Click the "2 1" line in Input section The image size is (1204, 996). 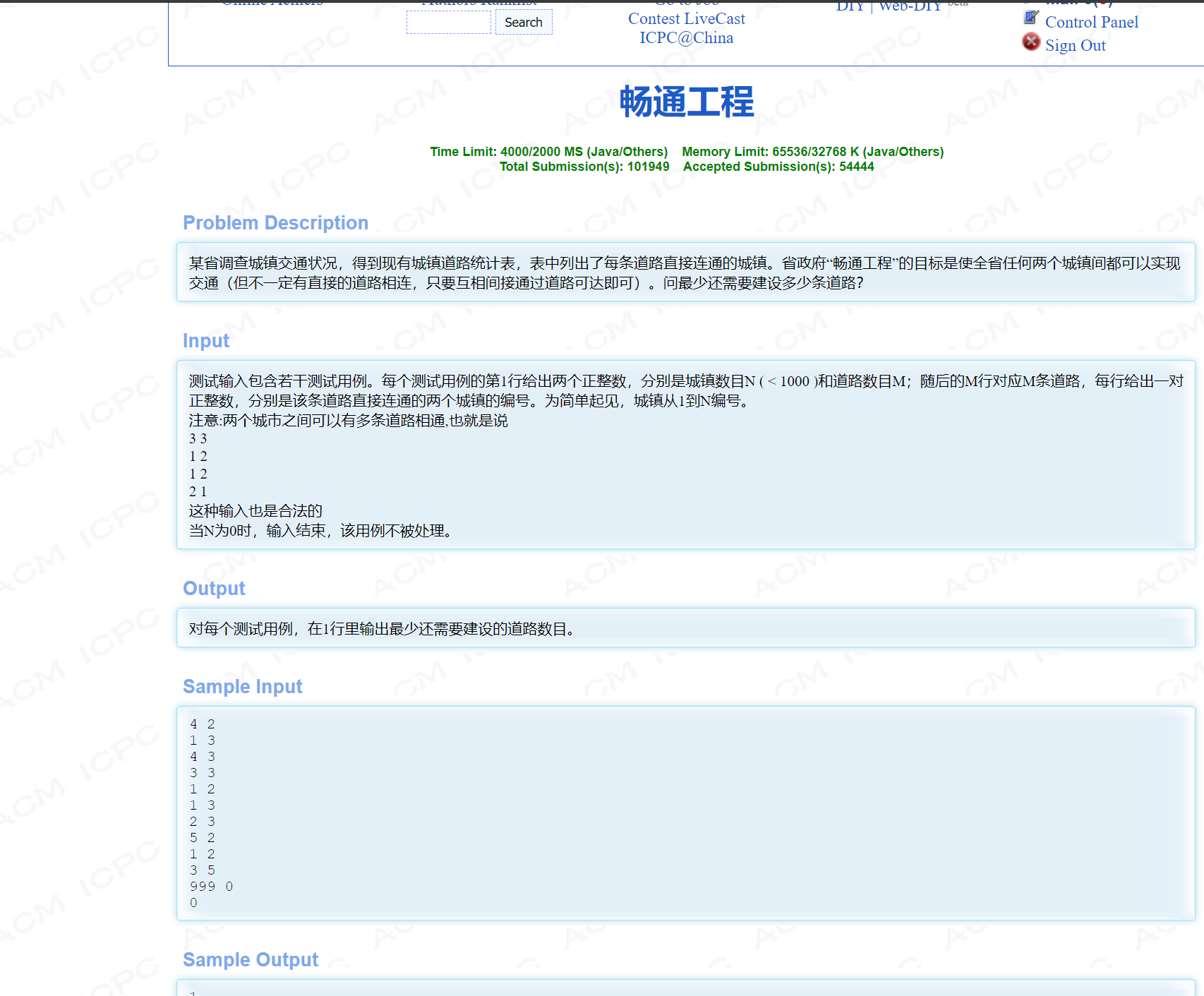[198, 491]
